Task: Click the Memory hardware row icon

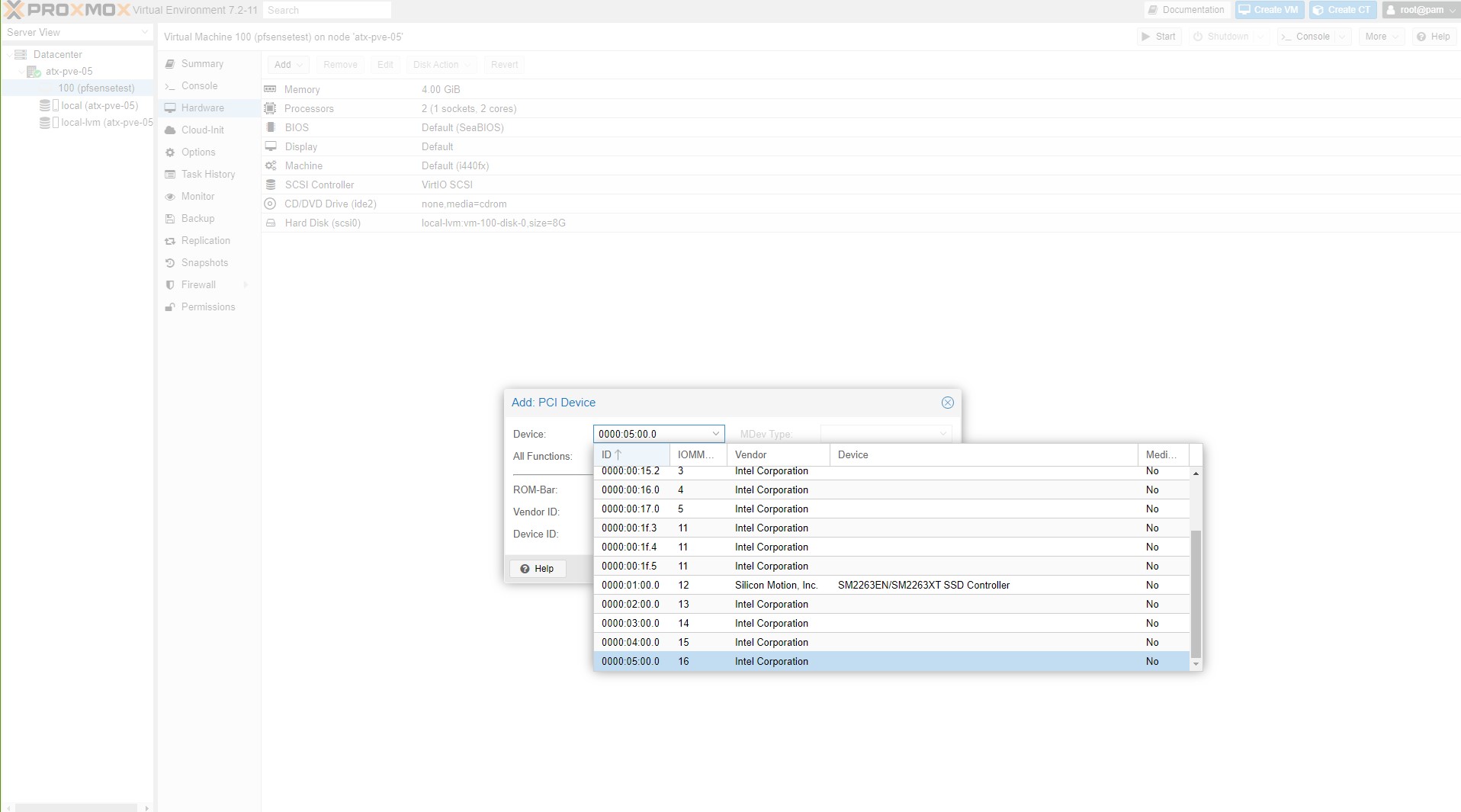Action: coord(270,89)
